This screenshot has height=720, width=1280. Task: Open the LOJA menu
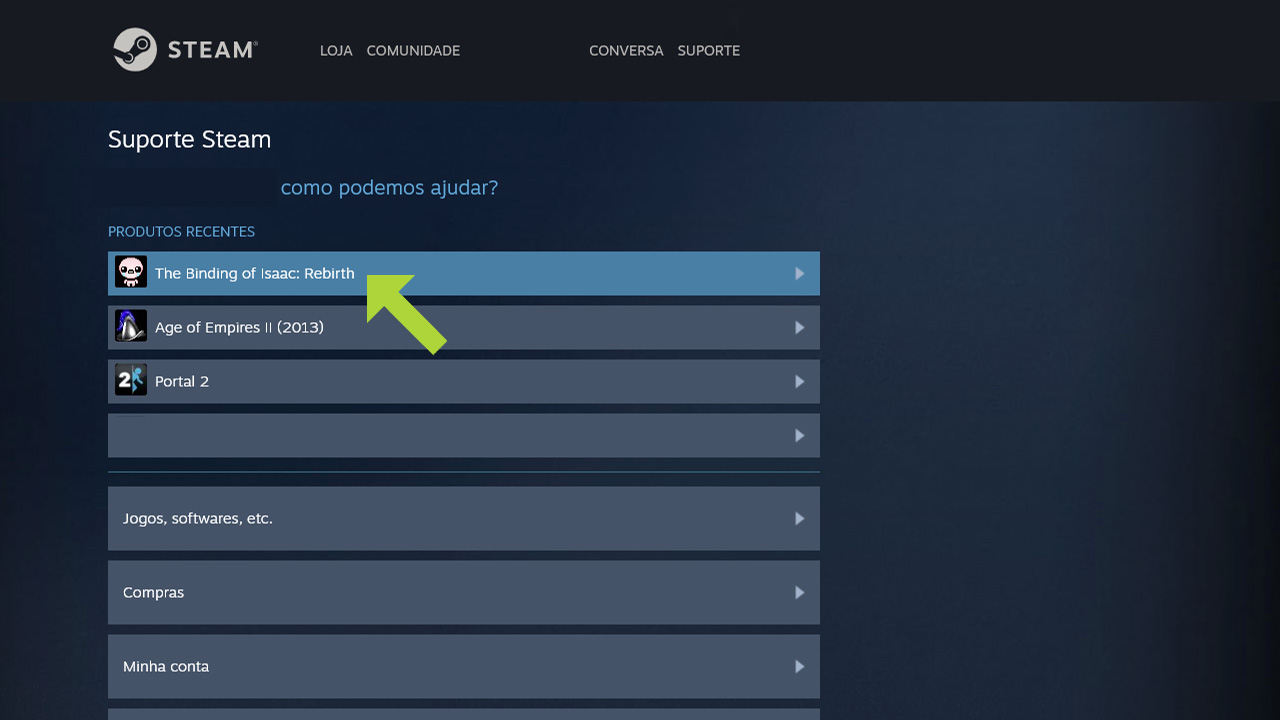tap(336, 50)
